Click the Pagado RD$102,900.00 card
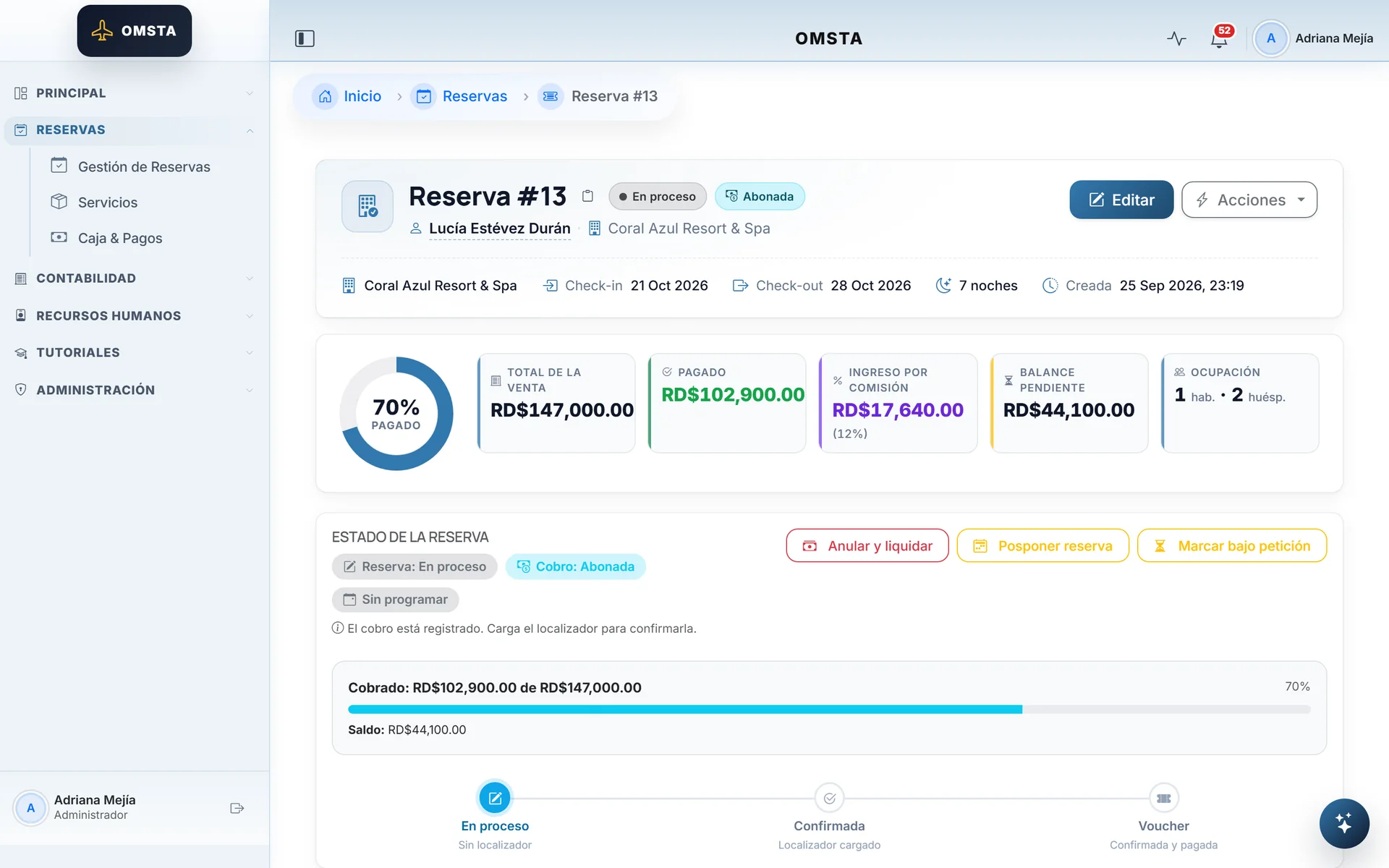Screen dimensions: 1389x868 coord(727,403)
